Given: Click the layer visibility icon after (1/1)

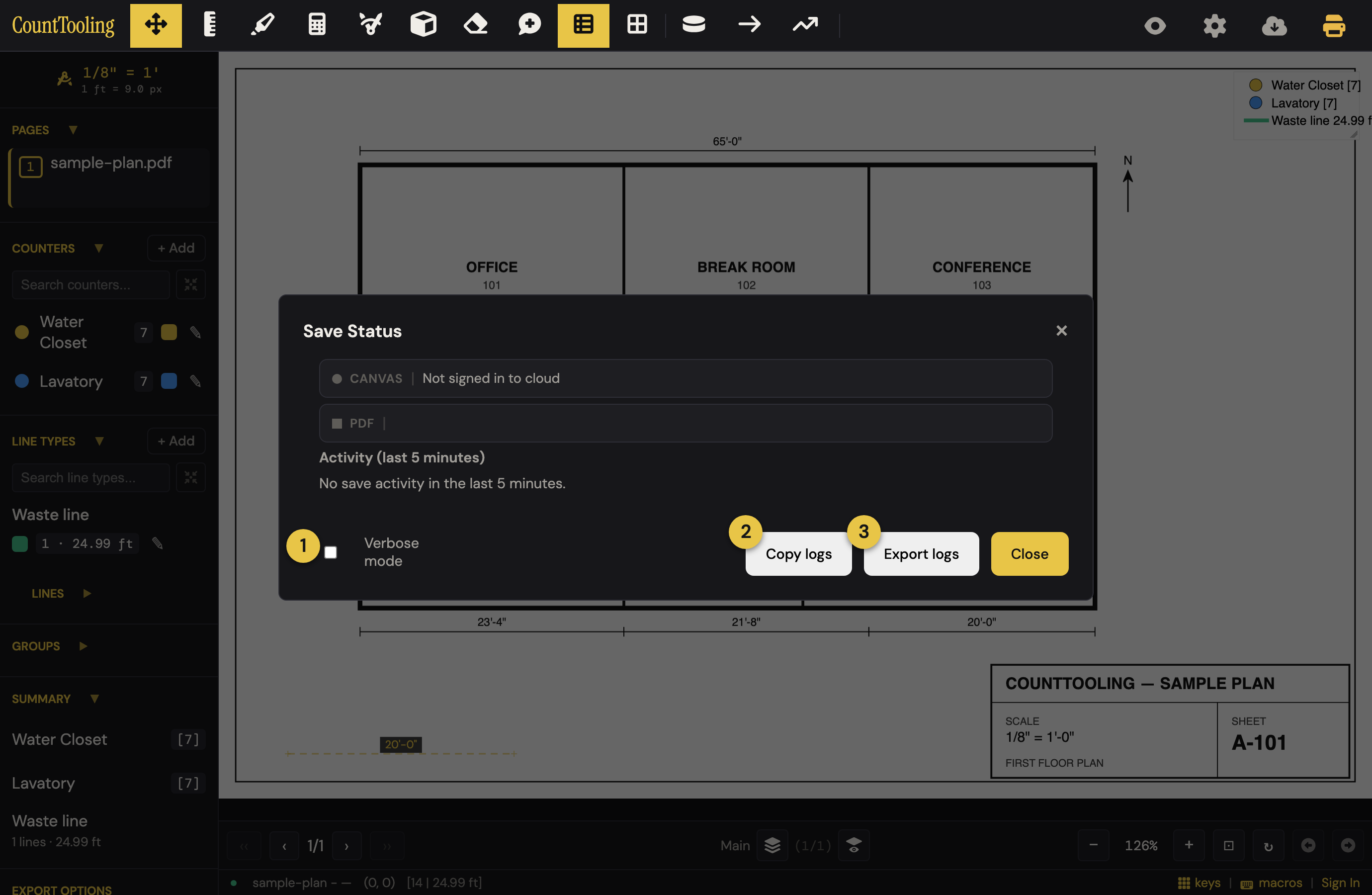Looking at the screenshot, I should tap(854, 845).
